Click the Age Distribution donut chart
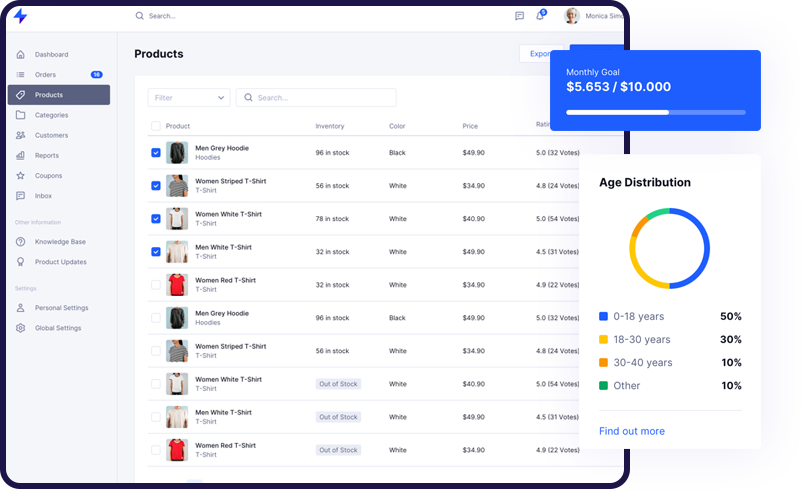811x499 pixels. pos(669,248)
